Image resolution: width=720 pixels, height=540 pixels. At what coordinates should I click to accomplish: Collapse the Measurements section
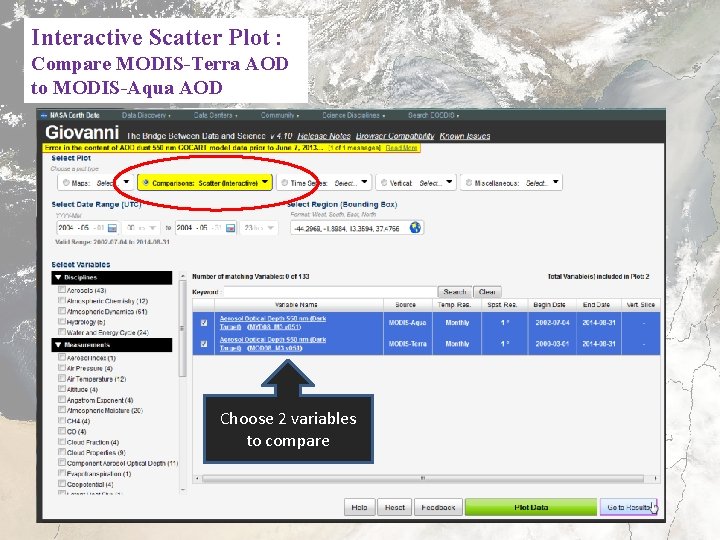point(112,345)
